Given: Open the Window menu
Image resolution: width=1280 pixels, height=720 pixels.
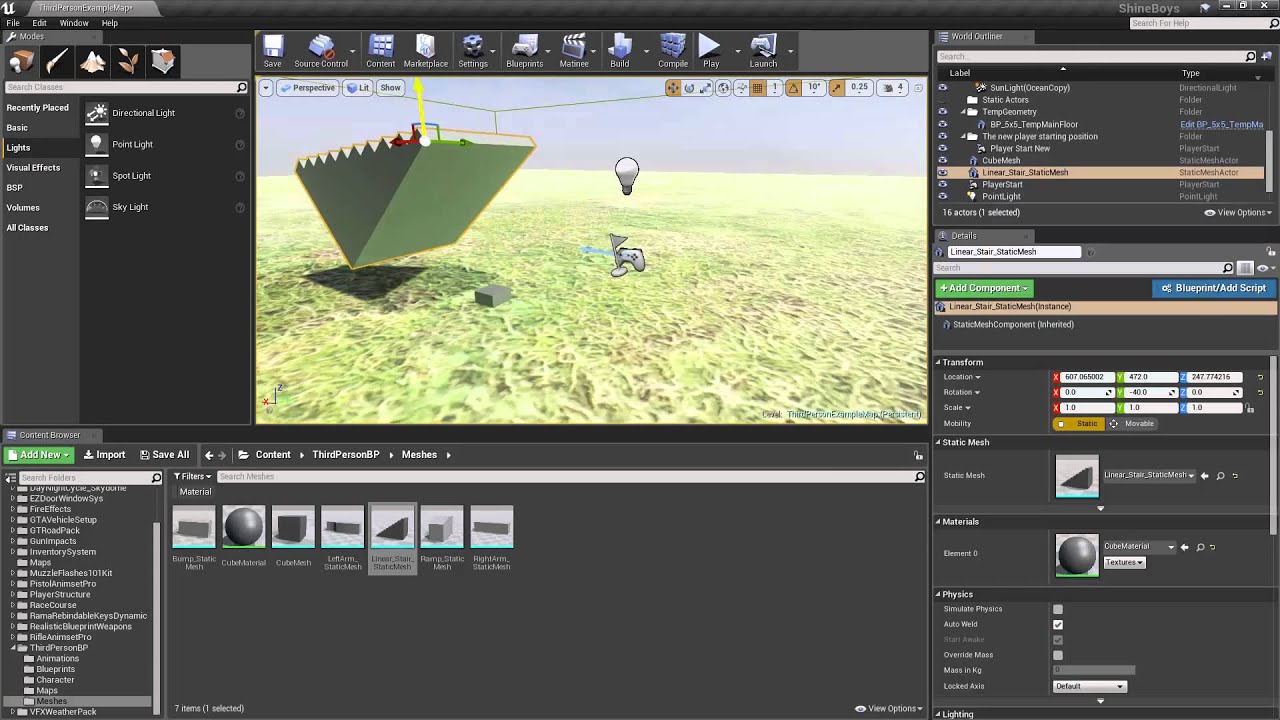Looking at the screenshot, I should pos(74,23).
